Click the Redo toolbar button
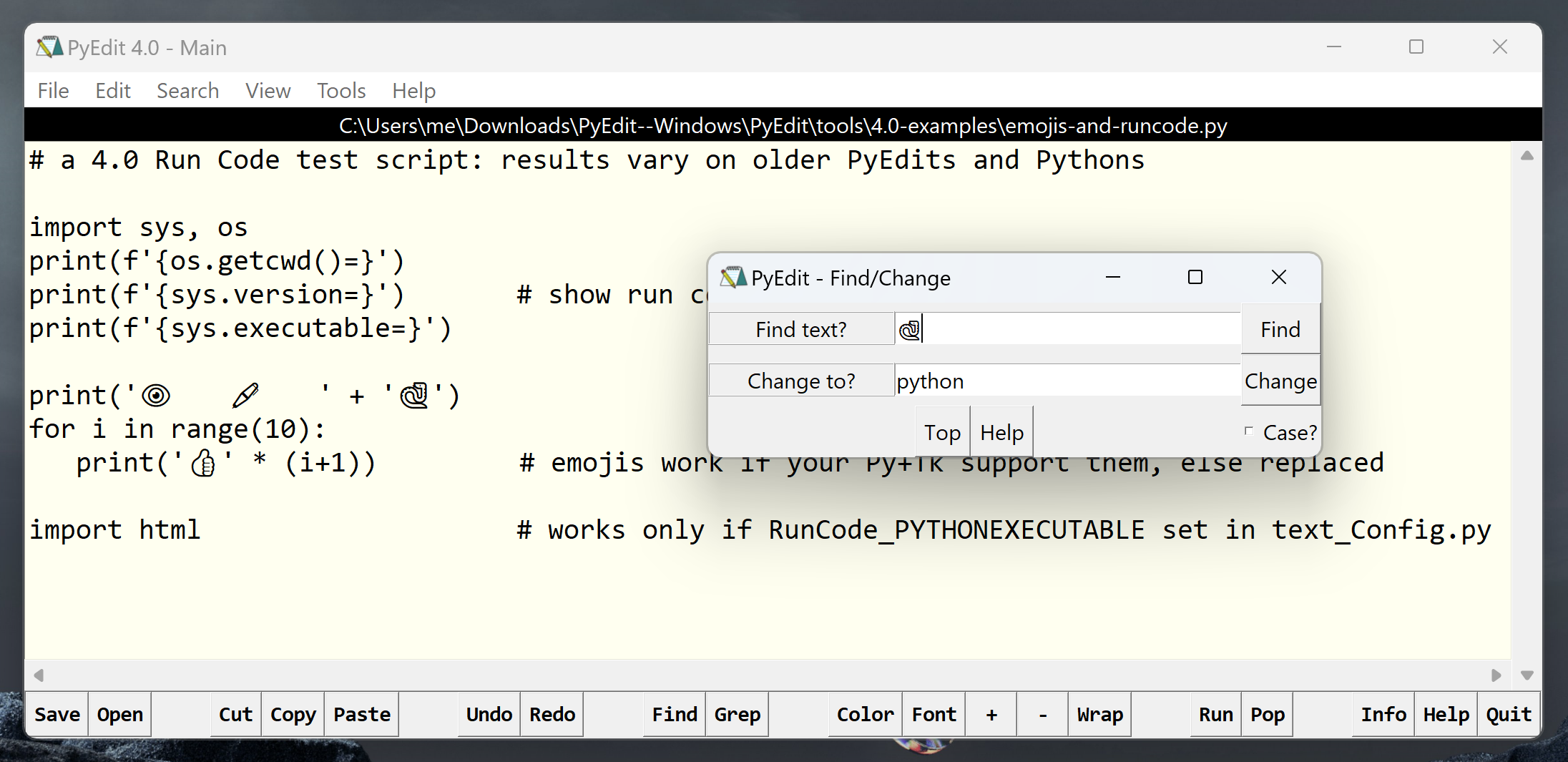 [x=552, y=714]
